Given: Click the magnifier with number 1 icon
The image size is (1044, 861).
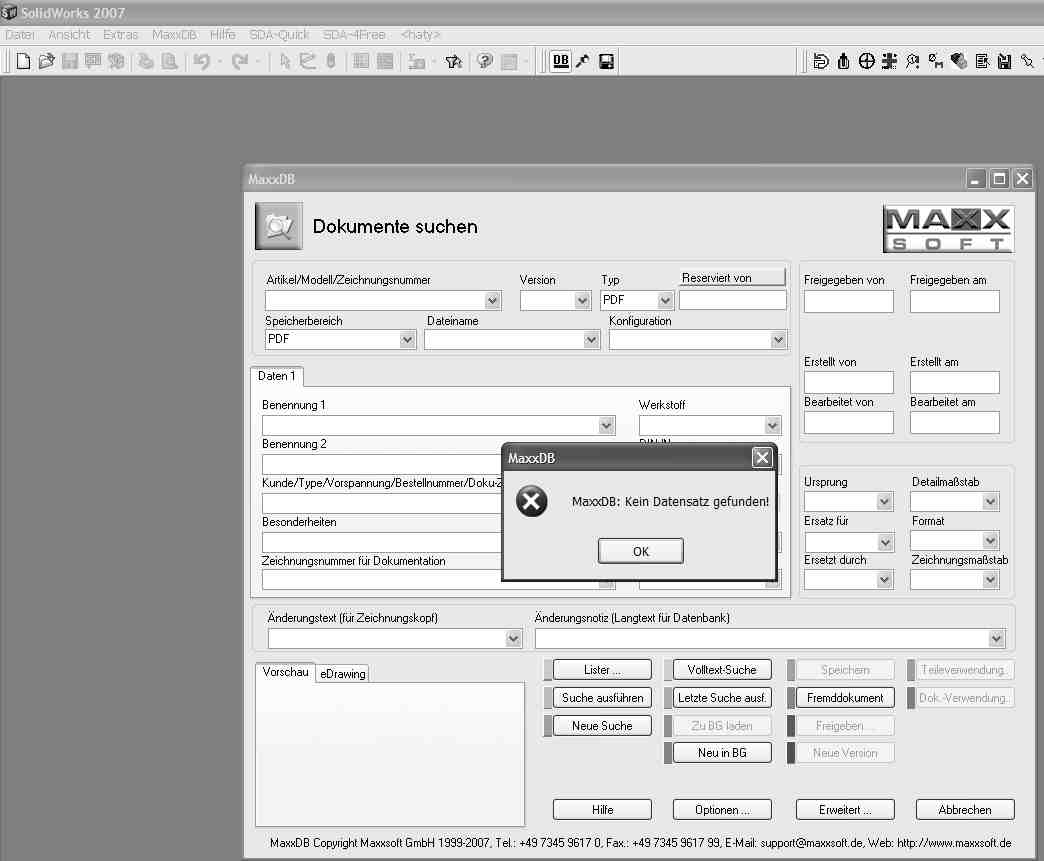Looking at the screenshot, I should coord(912,61).
